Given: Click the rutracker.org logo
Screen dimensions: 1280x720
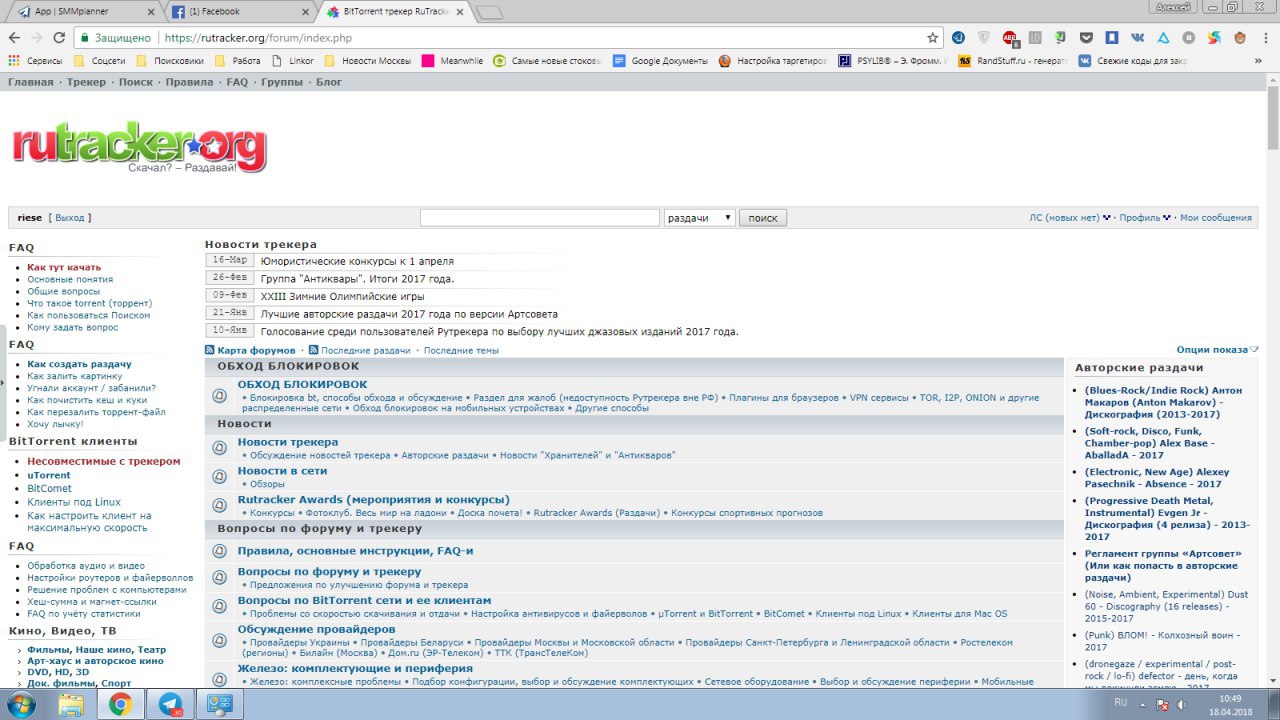Looking at the screenshot, I should (x=140, y=150).
